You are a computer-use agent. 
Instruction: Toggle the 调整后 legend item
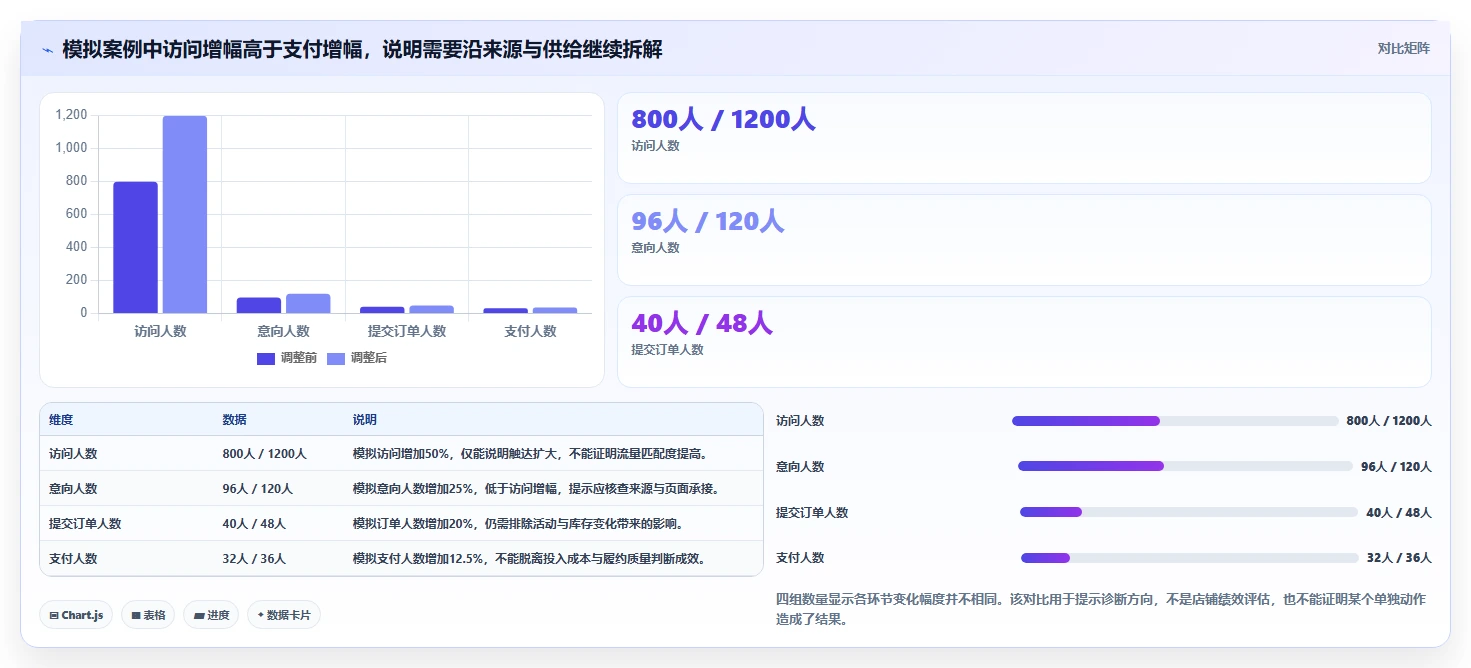click(x=357, y=358)
